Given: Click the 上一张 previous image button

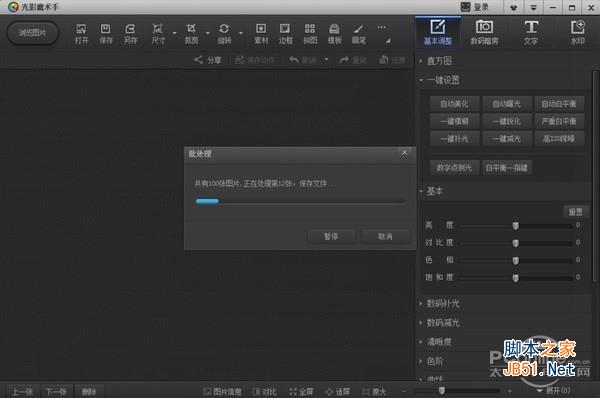Looking at the screenshot, I should point(23,391).
